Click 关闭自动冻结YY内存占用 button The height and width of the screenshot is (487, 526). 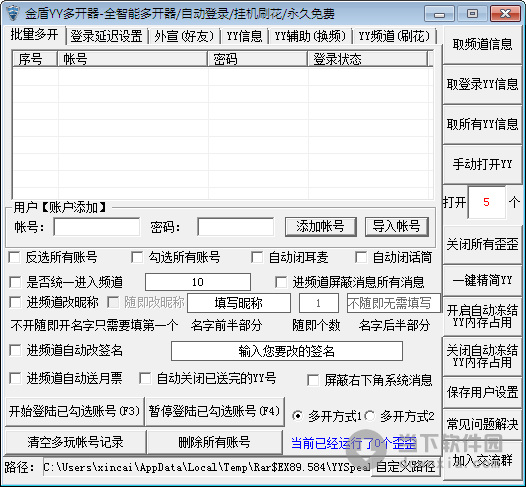tap(482, 356)
